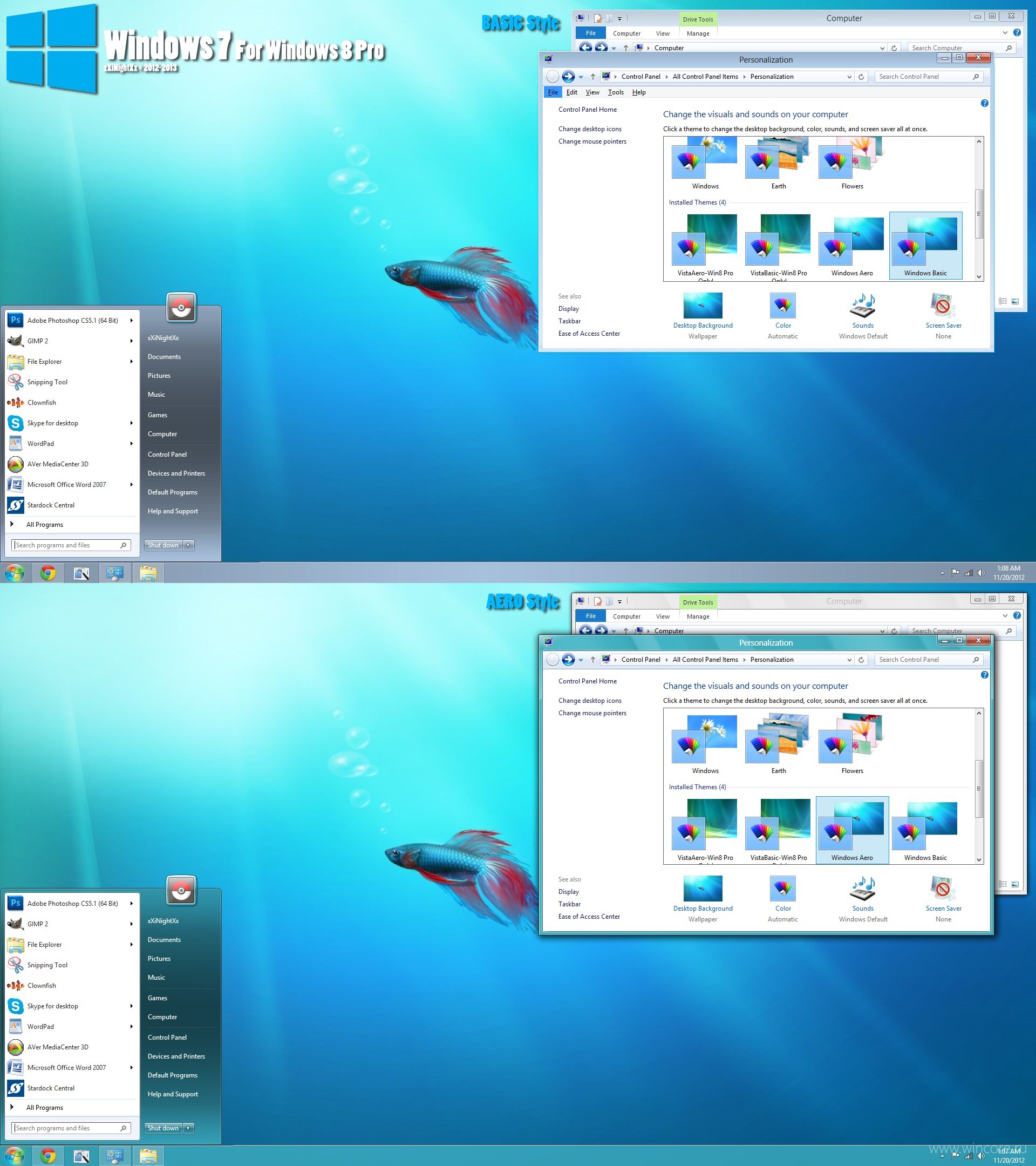Select Manage tab in Basic Style Computer window
The width and height of the screenshot is (1036, 1166).
(698, 33)
